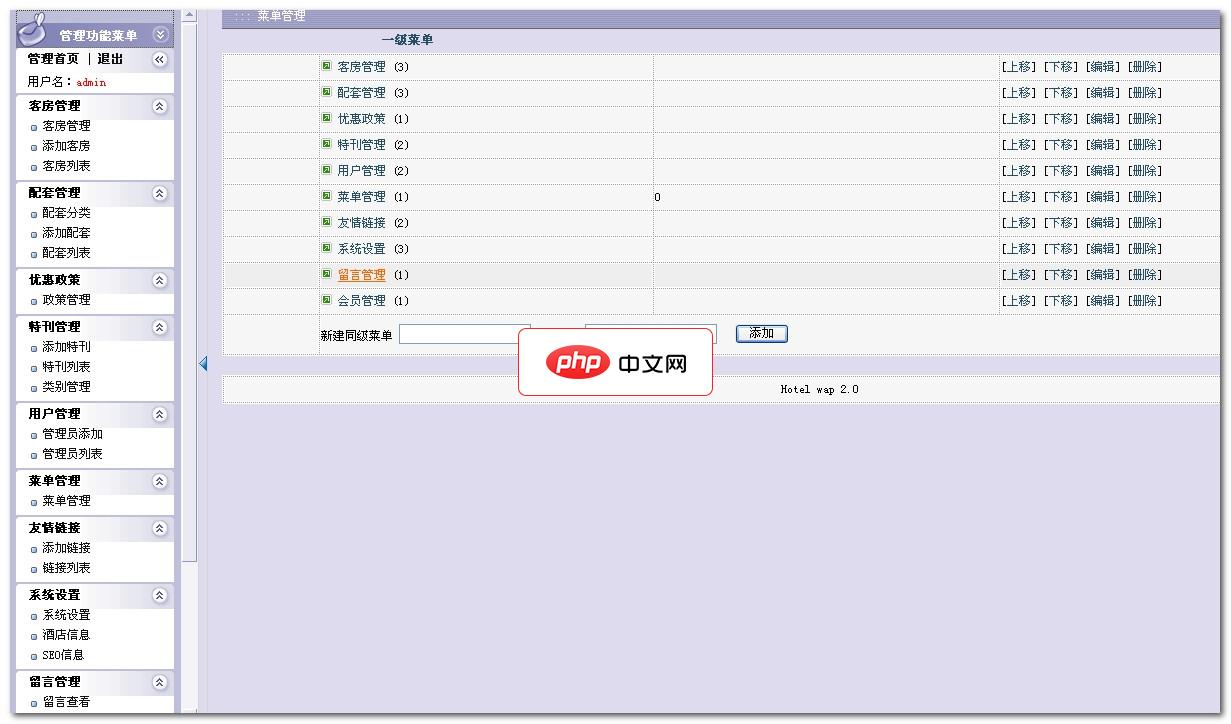Collapse the 管理功能菜单 header chevron
The width and height of the screenshot is (1231, 724).
[x=160, y=35]
